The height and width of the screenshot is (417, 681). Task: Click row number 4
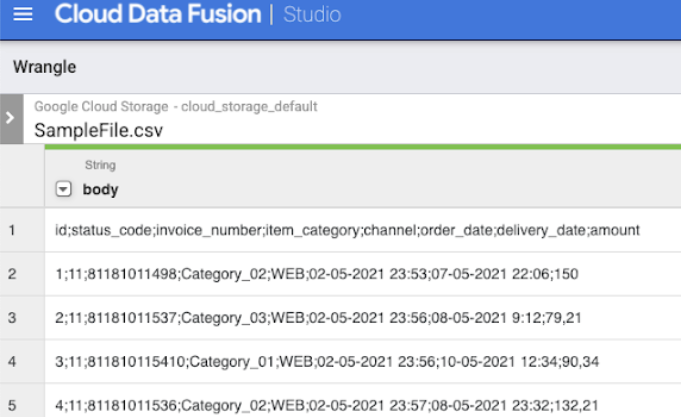12,362
